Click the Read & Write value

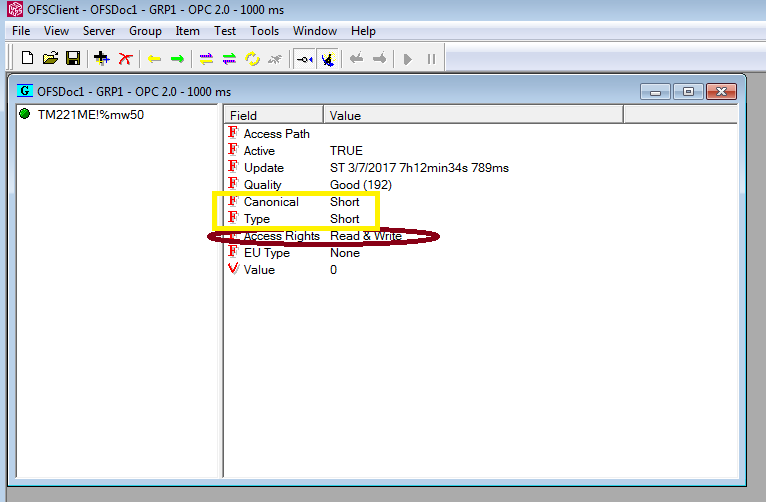tap(366, 236)
